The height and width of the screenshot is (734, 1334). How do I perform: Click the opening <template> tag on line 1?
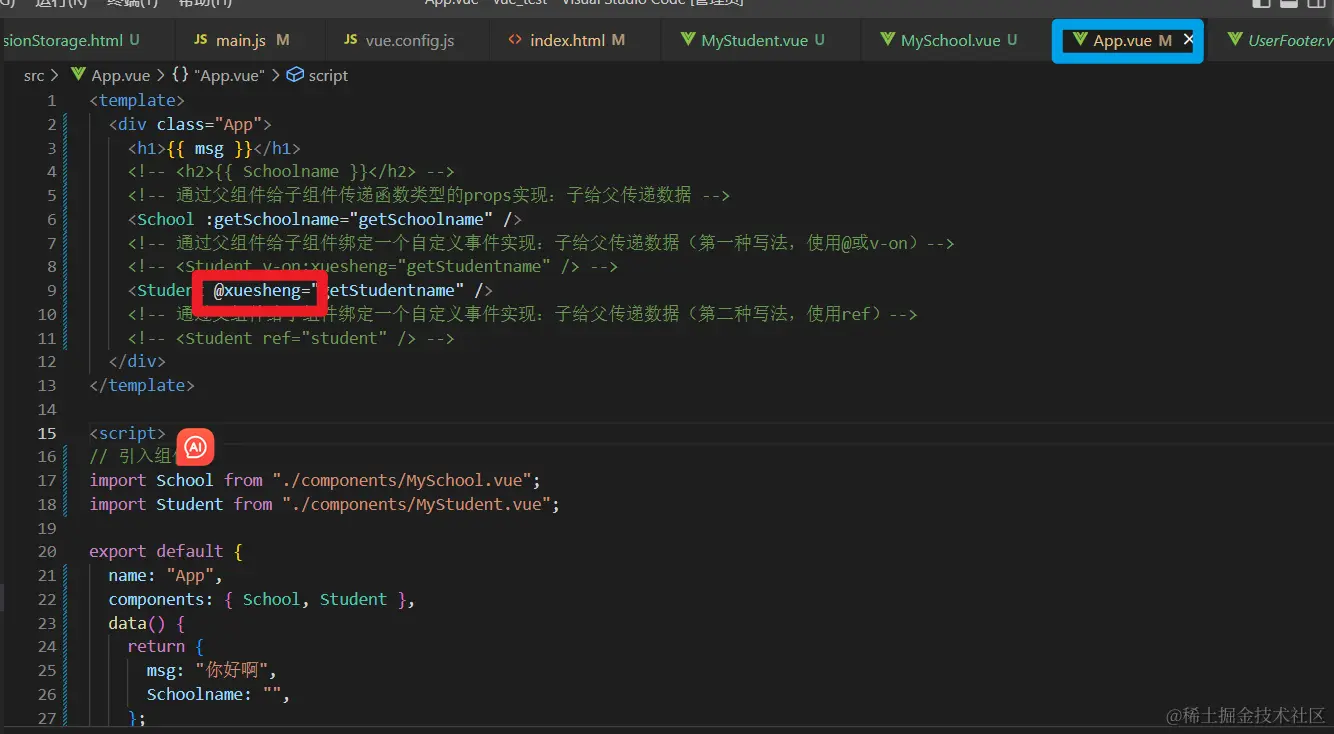137,100
